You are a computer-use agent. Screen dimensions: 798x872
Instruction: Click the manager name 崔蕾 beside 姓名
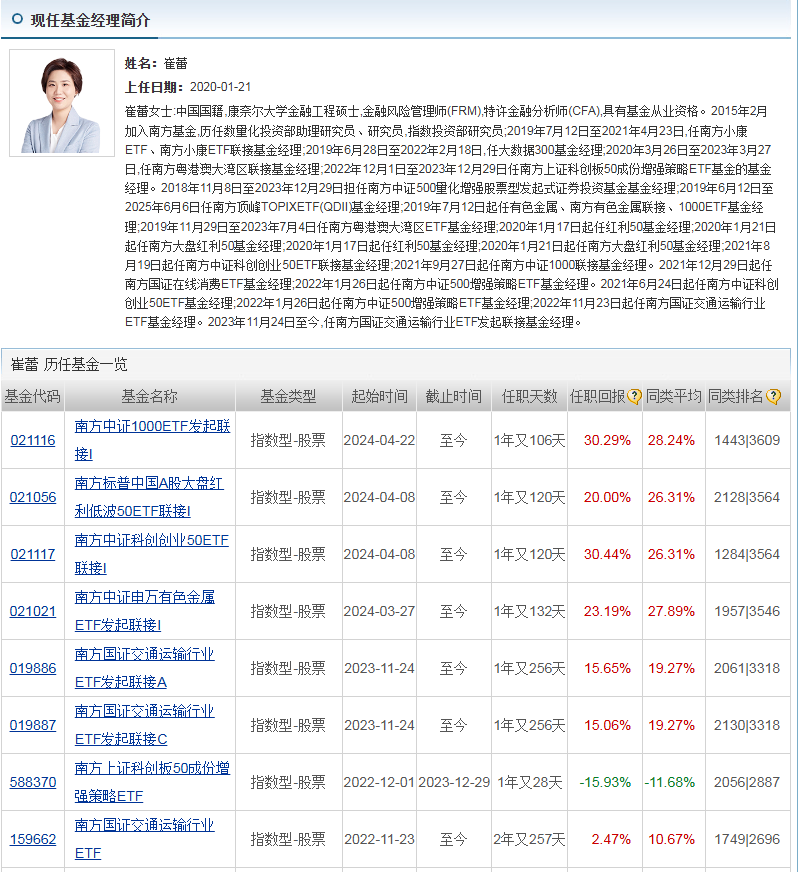[176, 63]
